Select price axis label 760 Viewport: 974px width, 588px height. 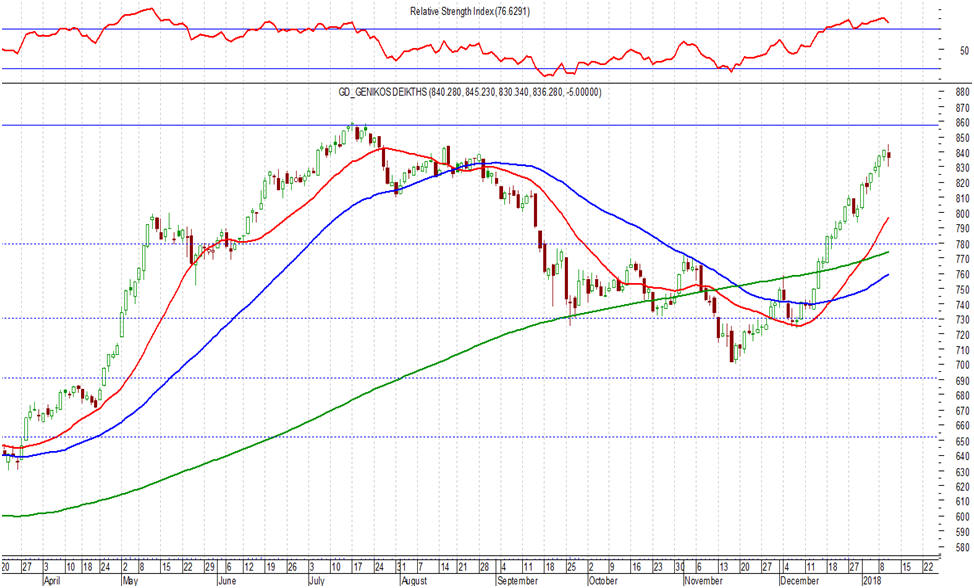tap(962, 274)
